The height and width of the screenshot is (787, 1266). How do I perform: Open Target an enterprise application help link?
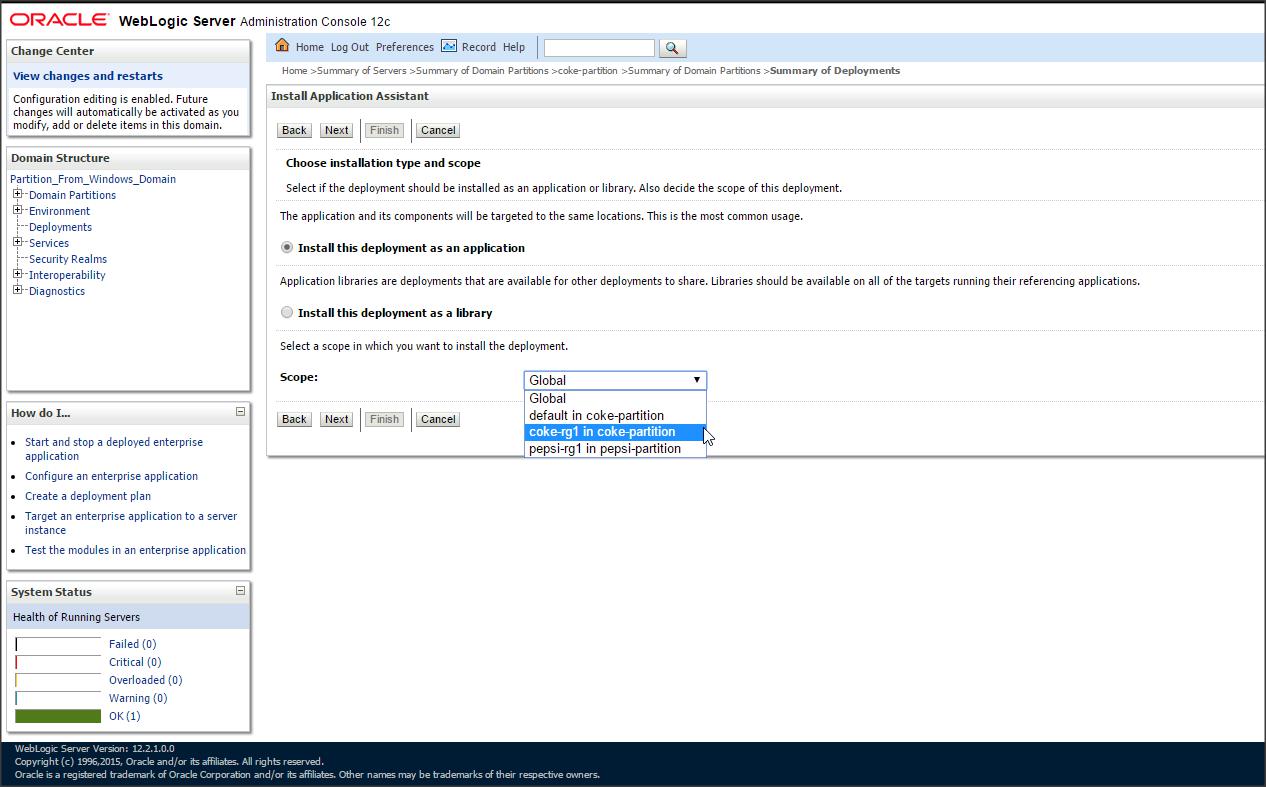(x=131, y=523)
